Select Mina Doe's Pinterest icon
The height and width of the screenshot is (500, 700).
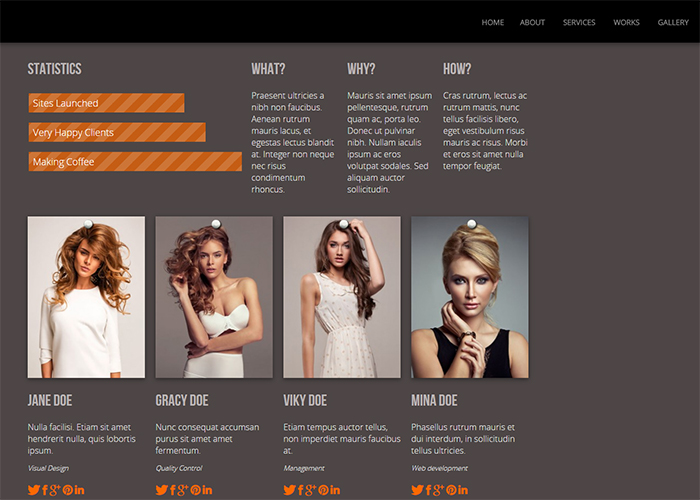click(451, 490)
